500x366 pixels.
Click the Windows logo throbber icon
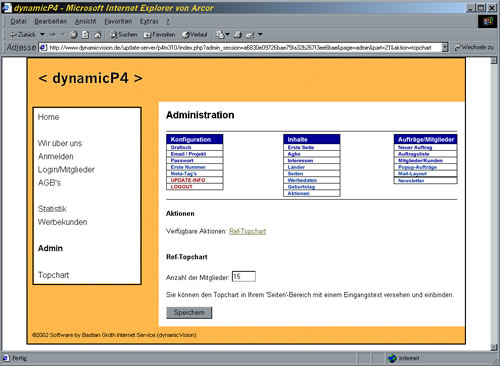487,22
